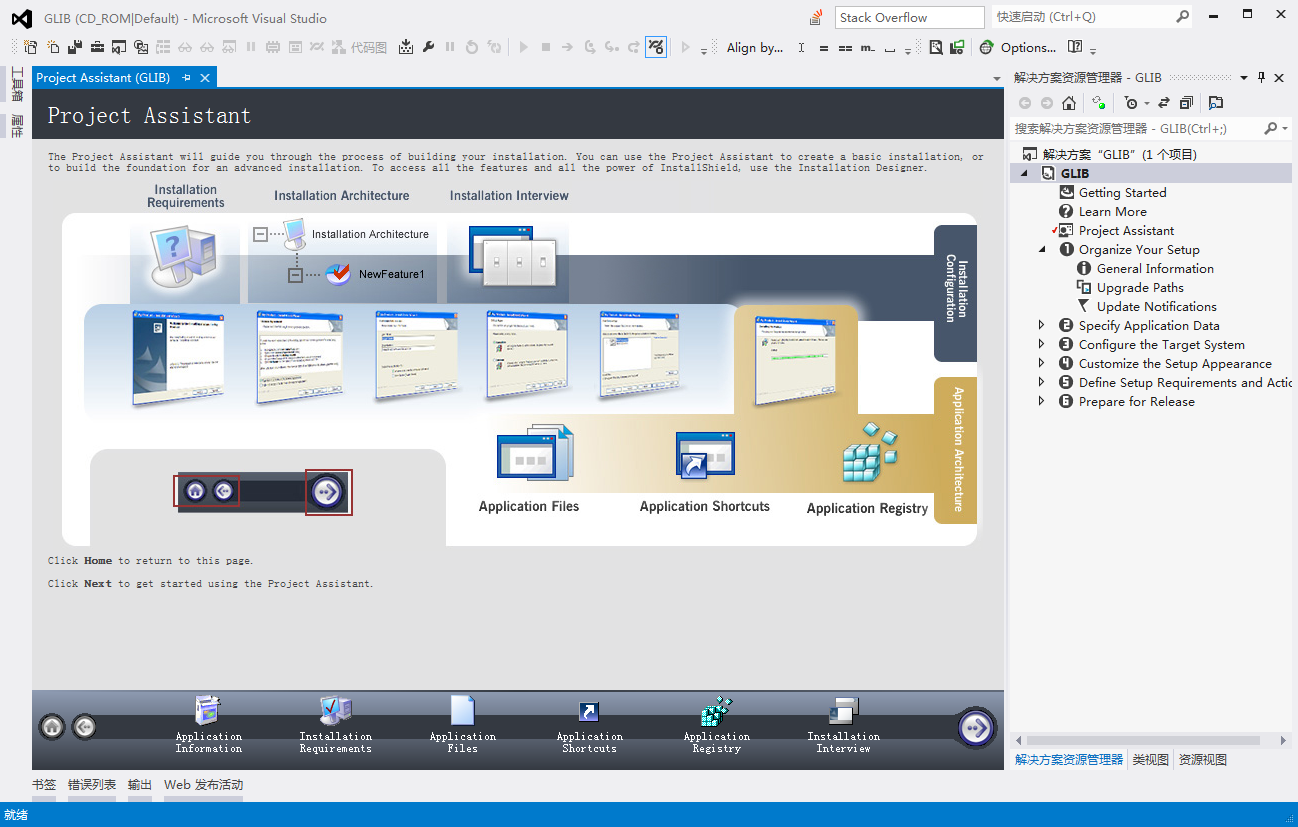Toggle preview selected items icon
This screenshot has width=1298, height=827.
(x=1216, y=103)
